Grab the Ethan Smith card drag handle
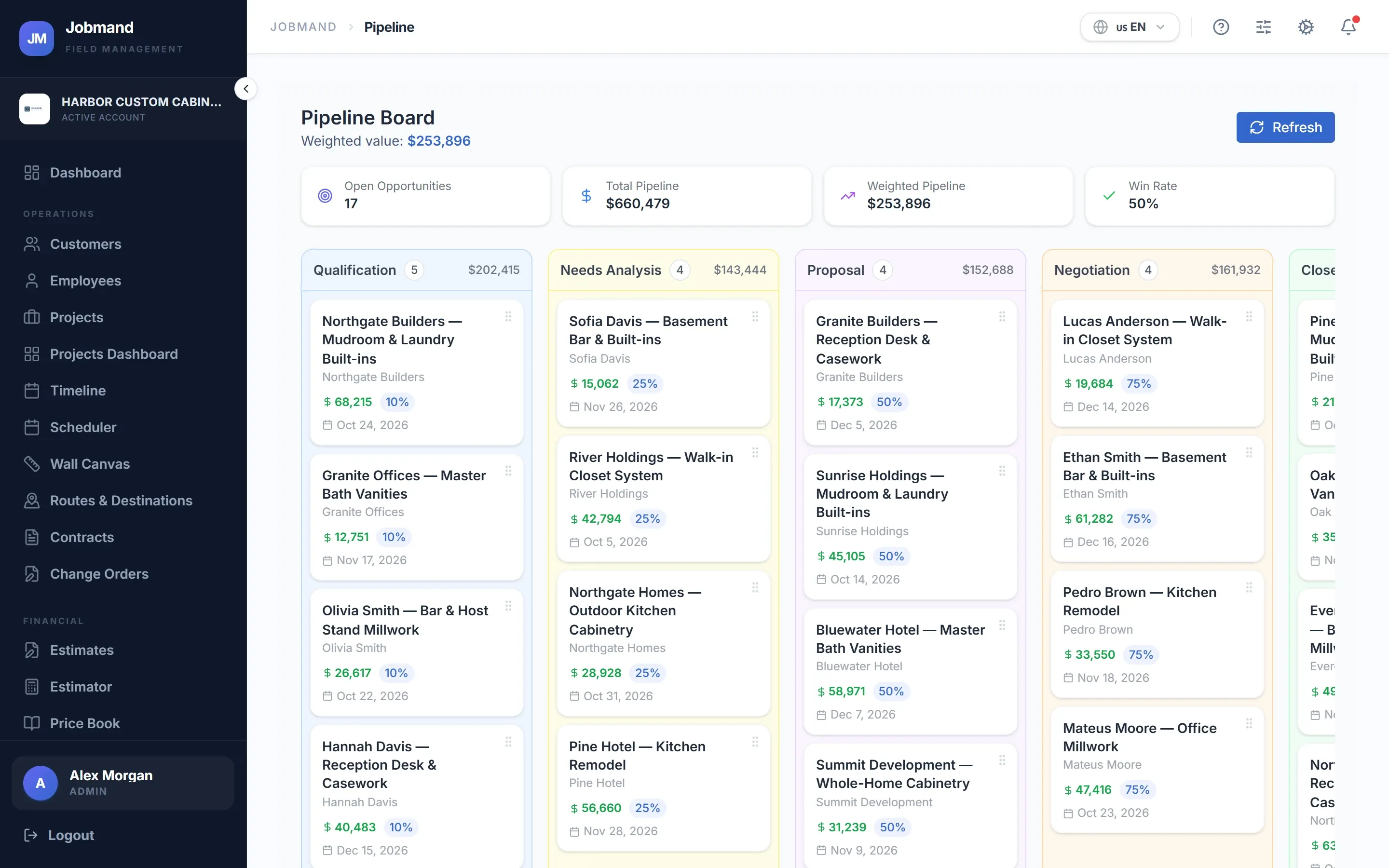The width and height of the screenshot is (1389, 868). 1248,452
